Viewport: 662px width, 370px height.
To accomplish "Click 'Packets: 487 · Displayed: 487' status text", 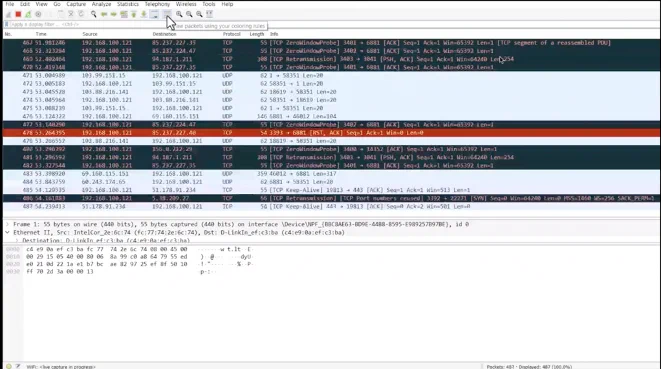I will click(529, 367).
